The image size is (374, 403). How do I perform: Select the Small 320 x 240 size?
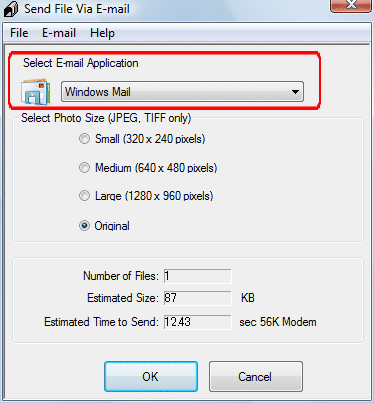coord(84,138)
